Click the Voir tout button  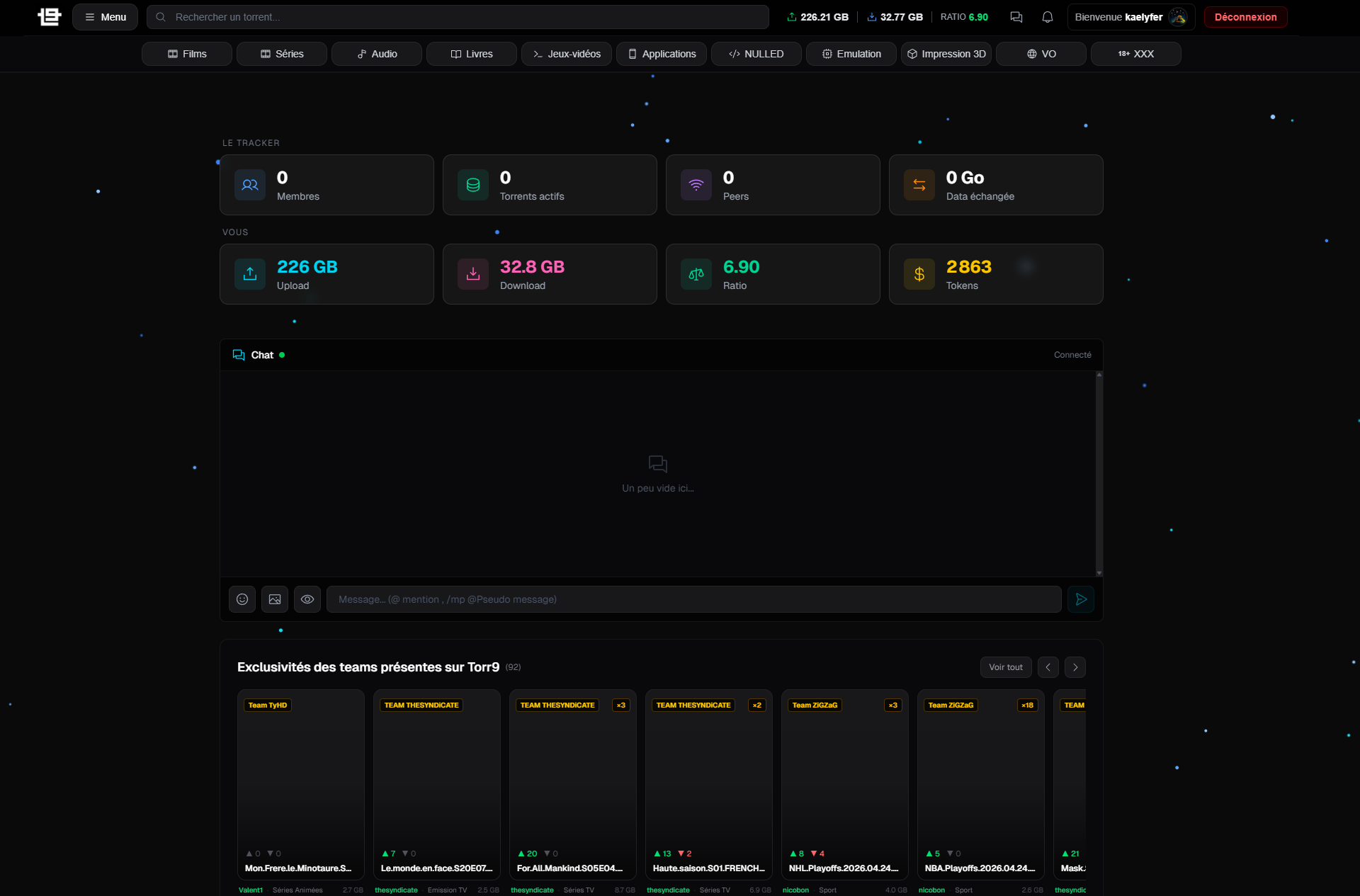pyautogui.click(x=1005, y=667)
